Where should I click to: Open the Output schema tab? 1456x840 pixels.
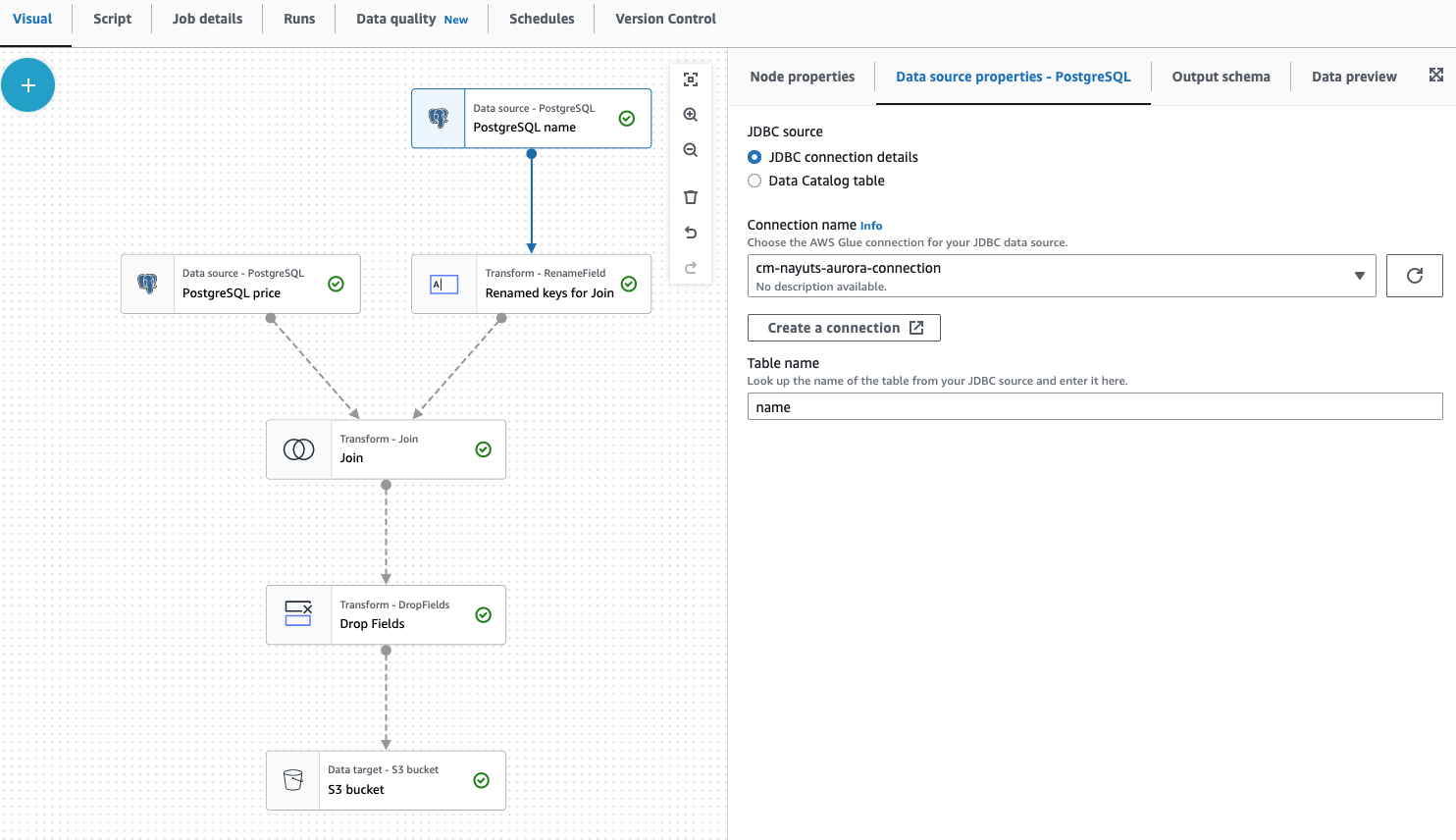[1221, 76]
